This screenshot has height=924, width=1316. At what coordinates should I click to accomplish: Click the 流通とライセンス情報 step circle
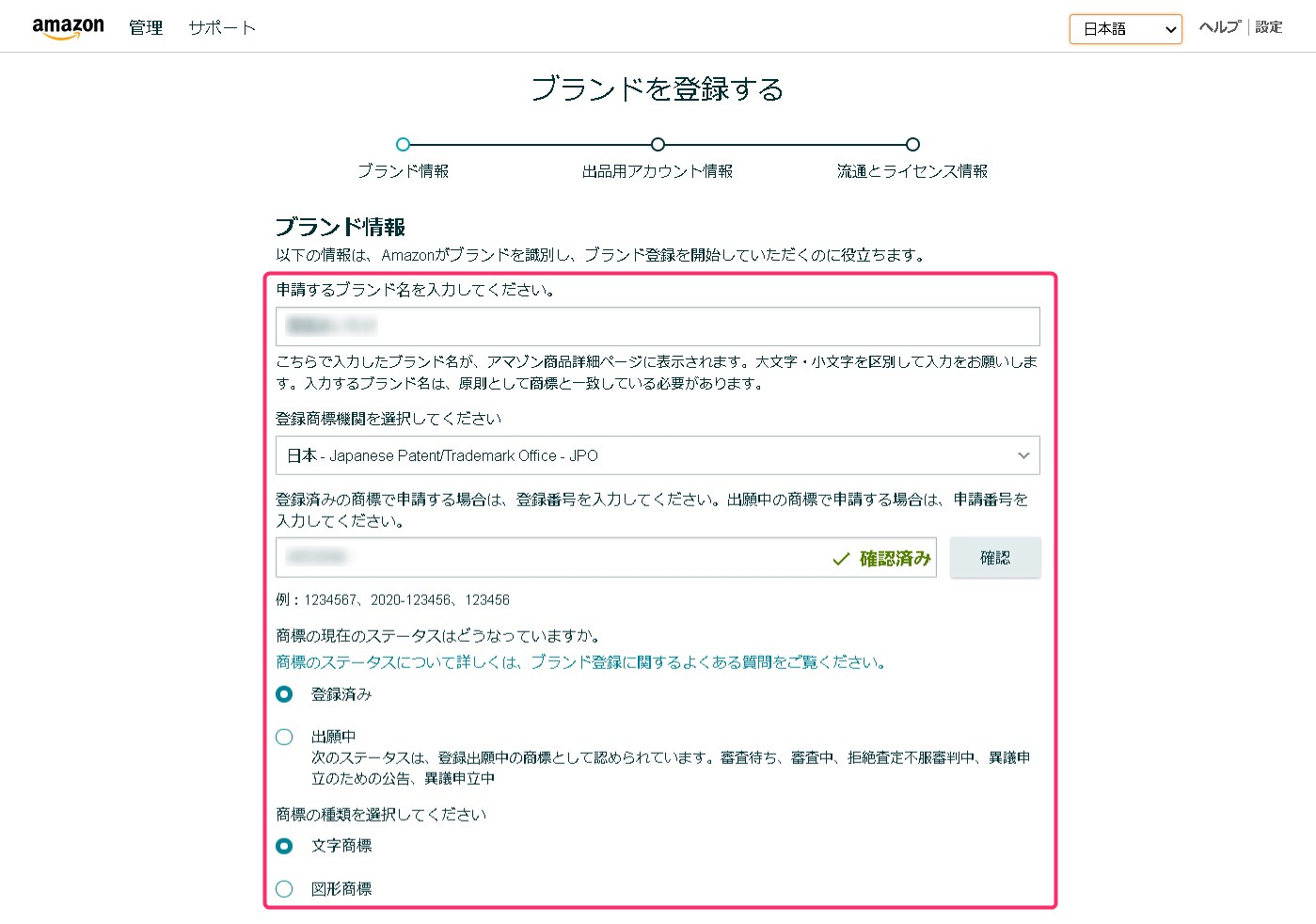pyautogui.click(x=912, y=145)
